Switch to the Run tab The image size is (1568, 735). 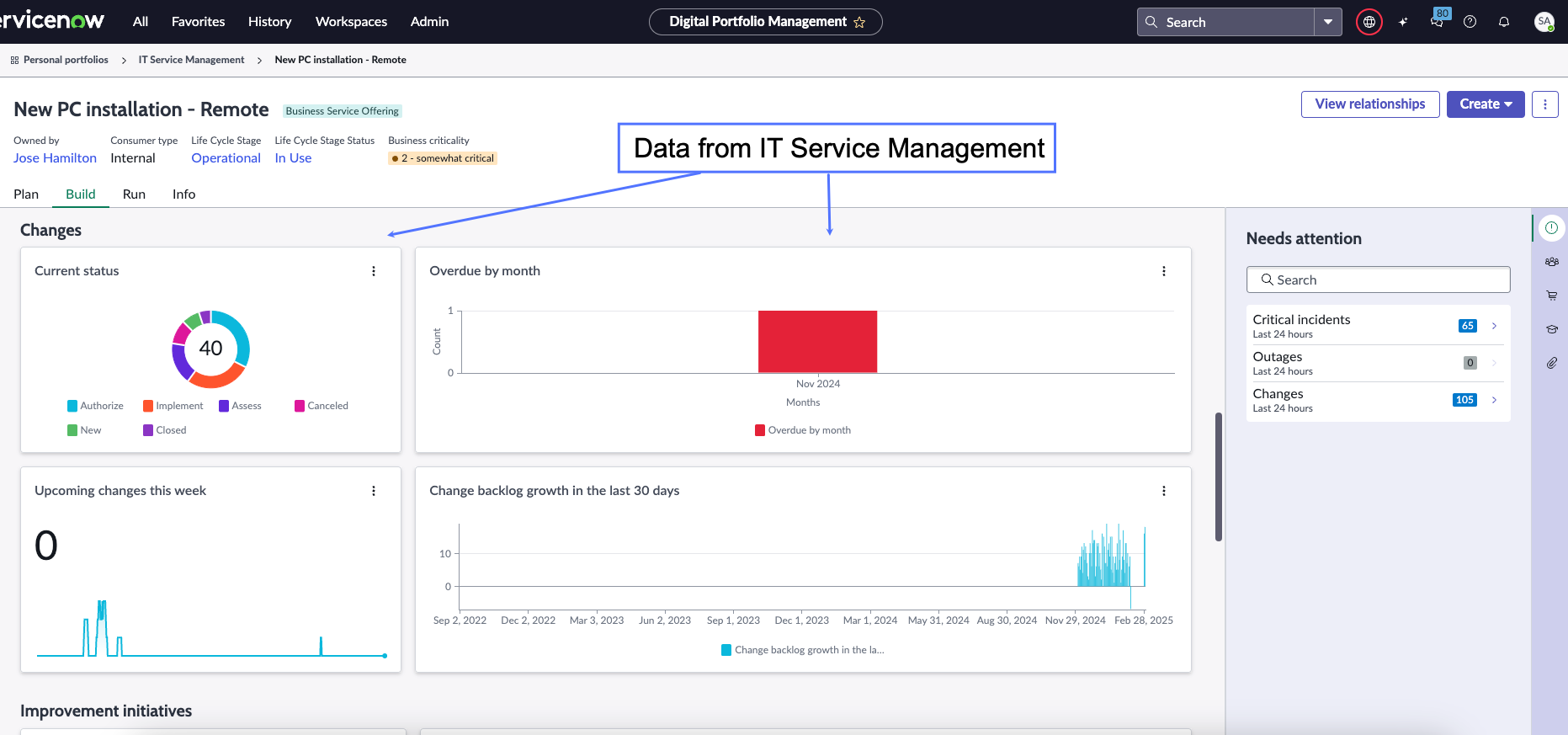point(134,194)
